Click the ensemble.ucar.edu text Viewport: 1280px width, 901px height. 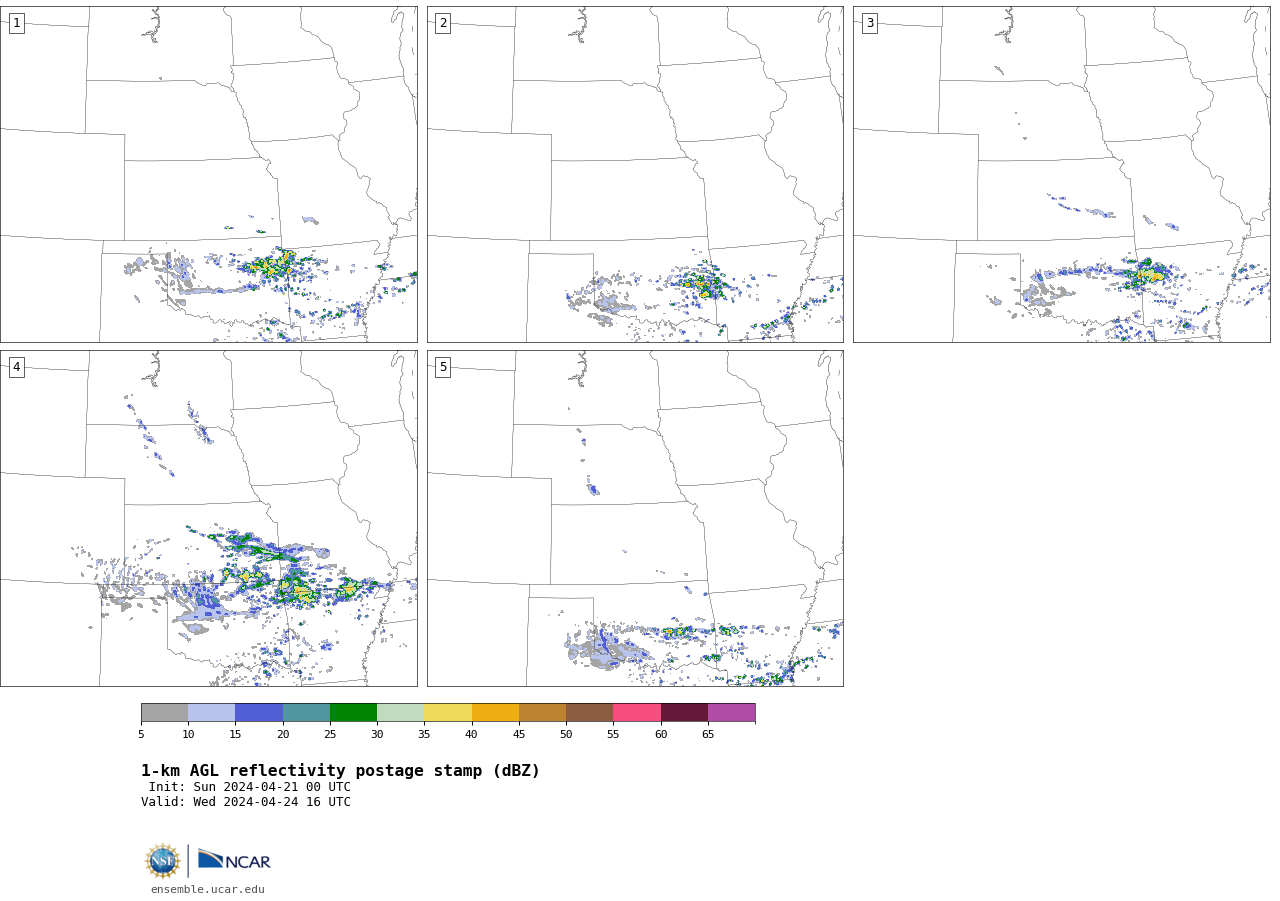click(x=208, y=890)
